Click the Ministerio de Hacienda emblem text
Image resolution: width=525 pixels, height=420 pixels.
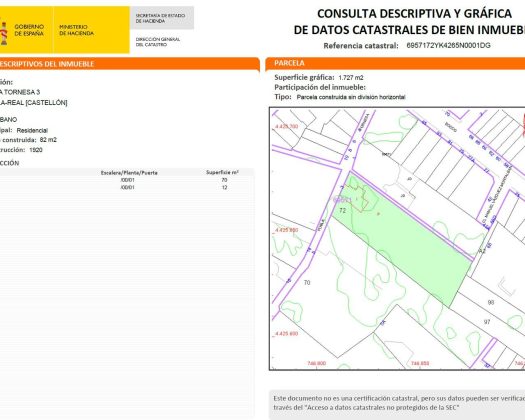coord(76,30)
